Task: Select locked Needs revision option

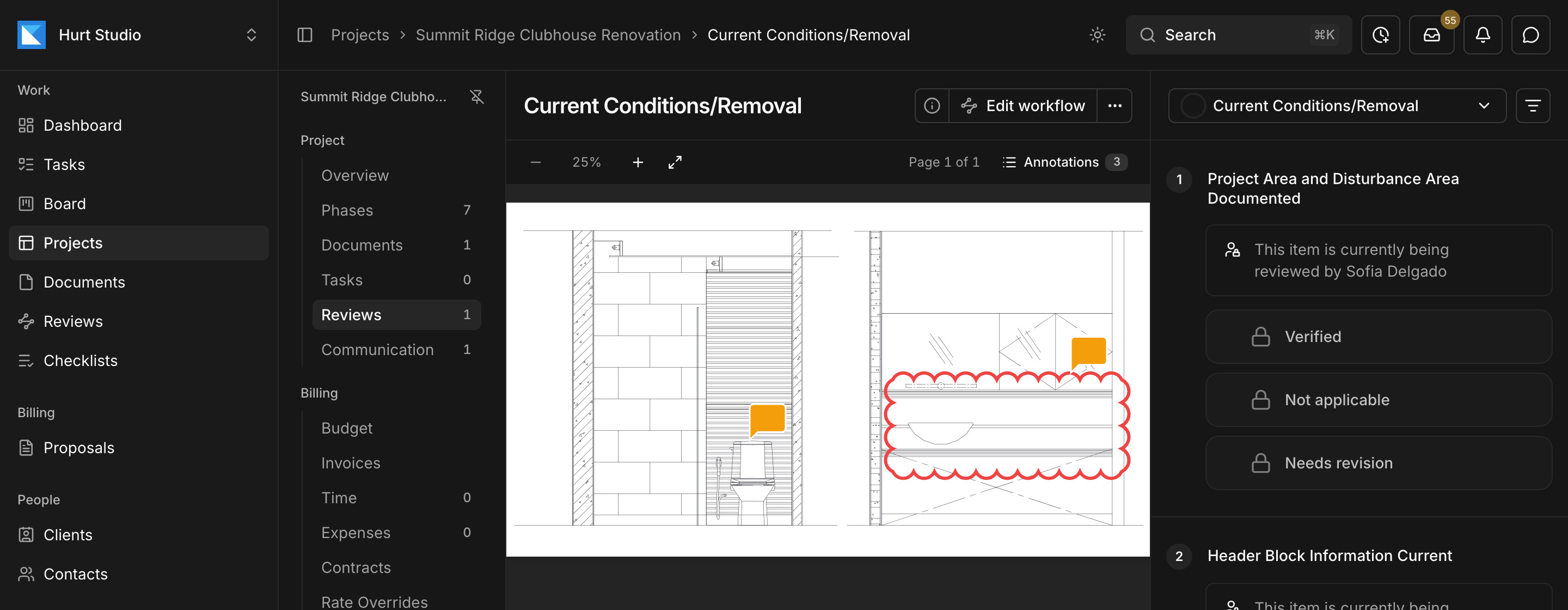Action: pyautogui.click(x=1378, y=463)
